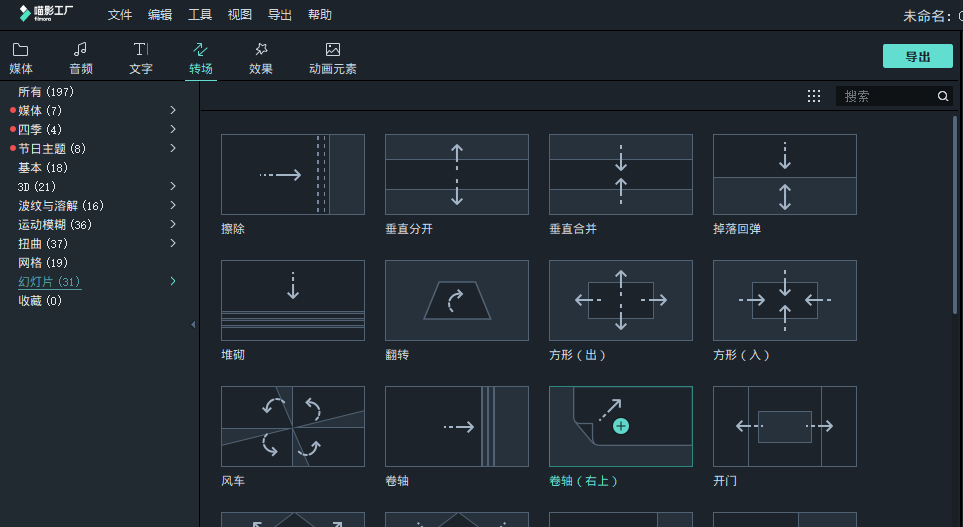The image size is (963, 527).
Task: Toggle the grid view dots icon
Action: click(x=814, y=96)
